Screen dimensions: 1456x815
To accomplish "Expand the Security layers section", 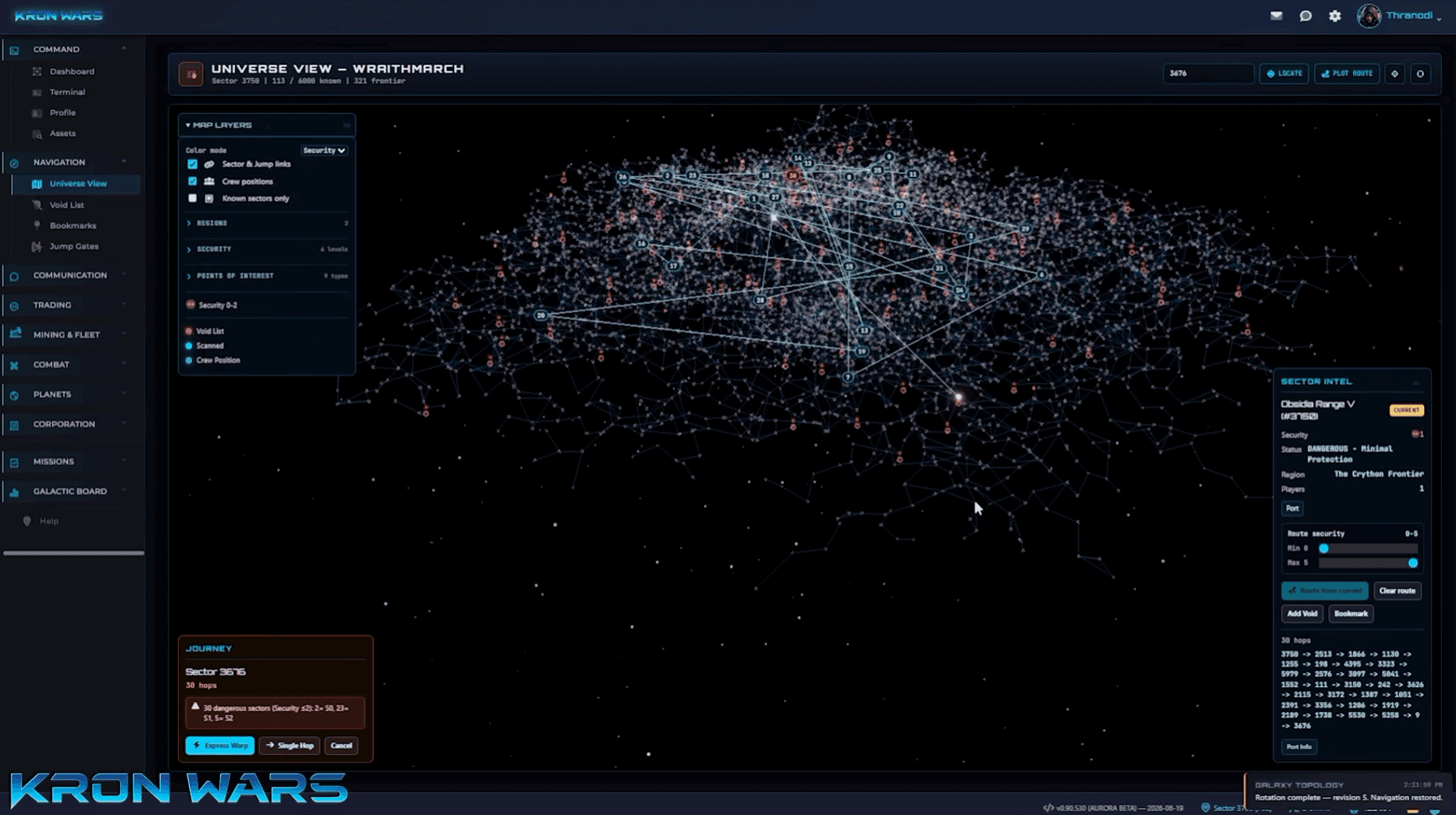I will pyautogui.click(x=267, y=249).
